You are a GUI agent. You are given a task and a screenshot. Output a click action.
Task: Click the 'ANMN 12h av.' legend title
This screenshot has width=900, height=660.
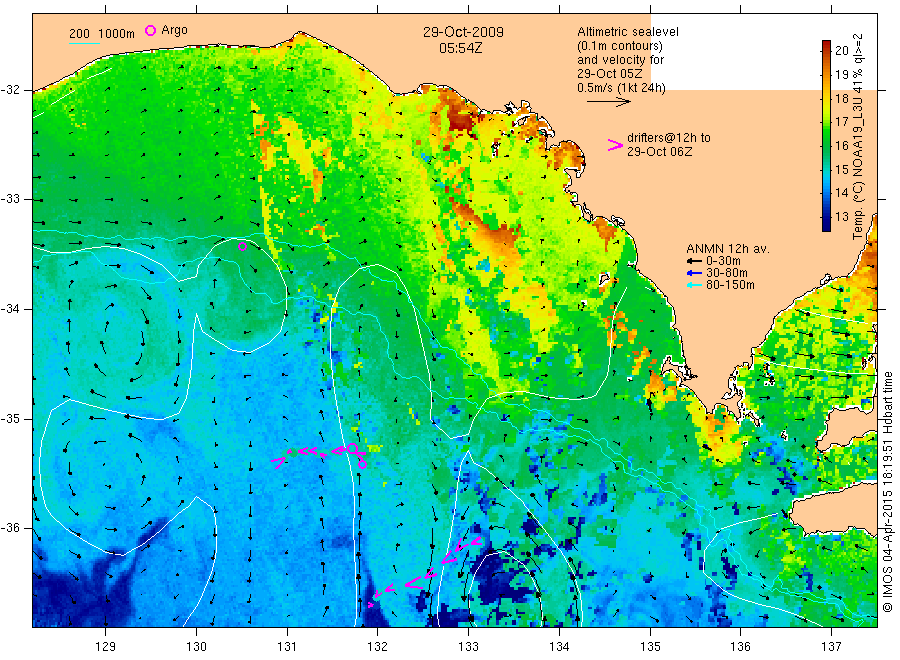click(727, 249)
